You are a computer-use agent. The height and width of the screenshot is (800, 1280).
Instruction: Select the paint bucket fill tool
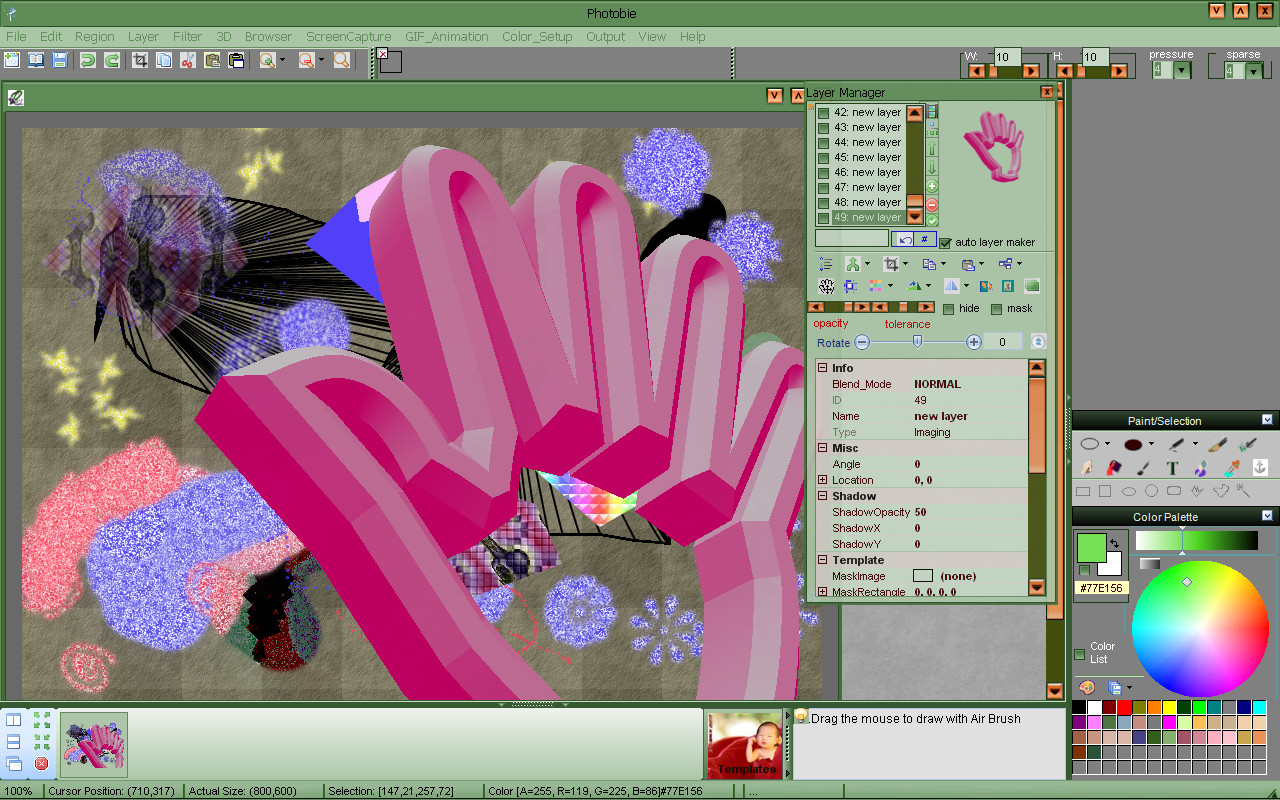pyautogui.click(x=1114, y=468)
